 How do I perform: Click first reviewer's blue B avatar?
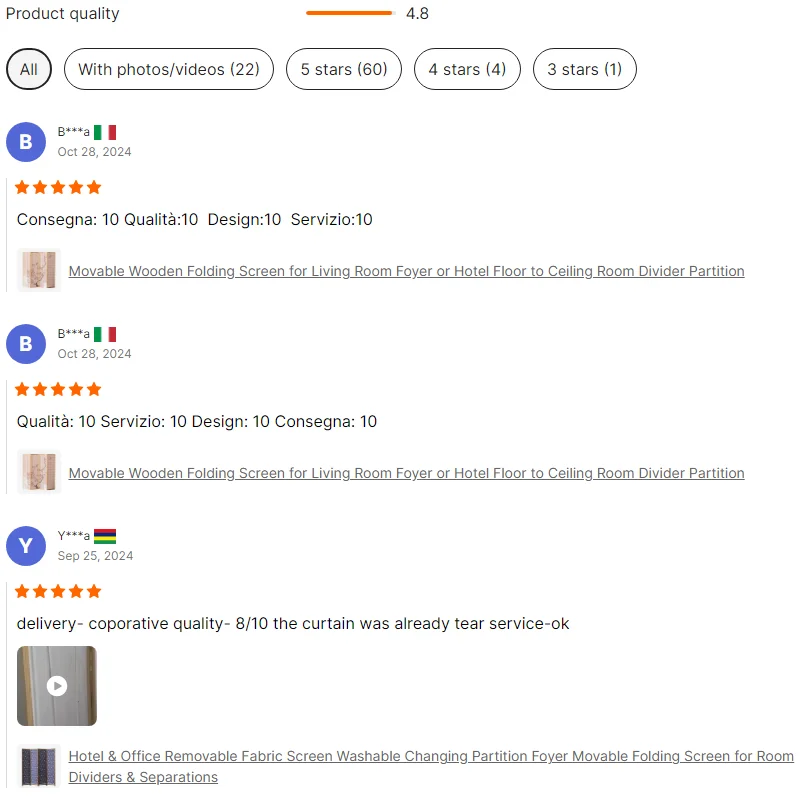[26, 142]
